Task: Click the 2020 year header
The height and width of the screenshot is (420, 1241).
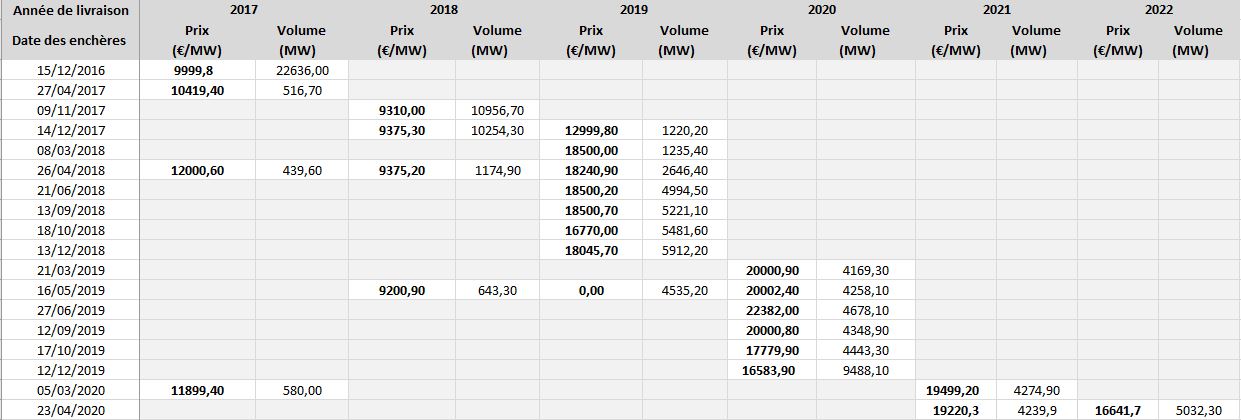Action: click(821, 11)
